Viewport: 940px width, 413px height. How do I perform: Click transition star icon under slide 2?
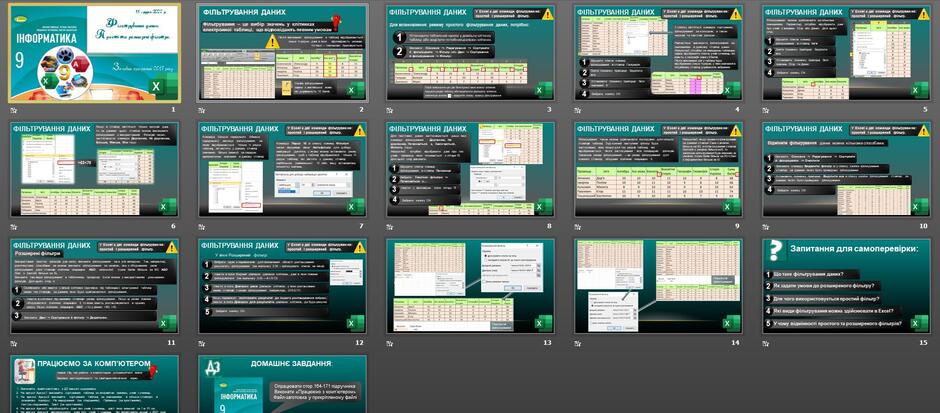(201, 110)
